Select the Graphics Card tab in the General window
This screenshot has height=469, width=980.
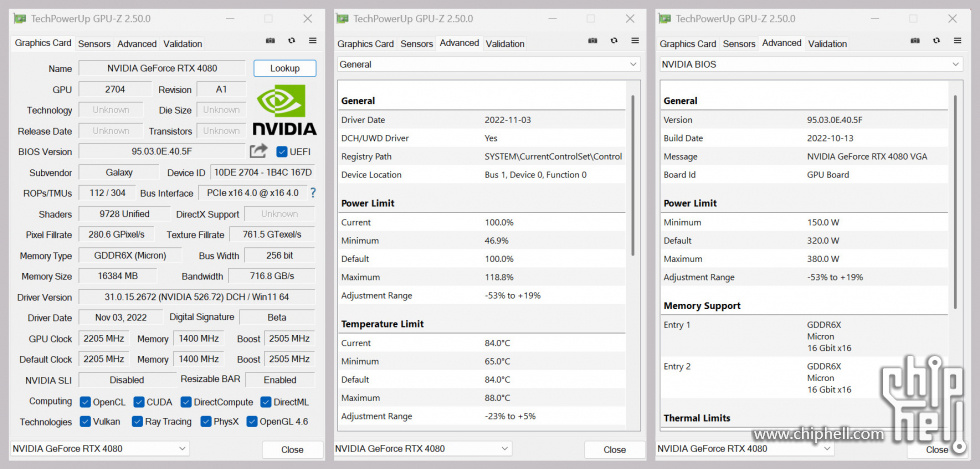point(366,44)
